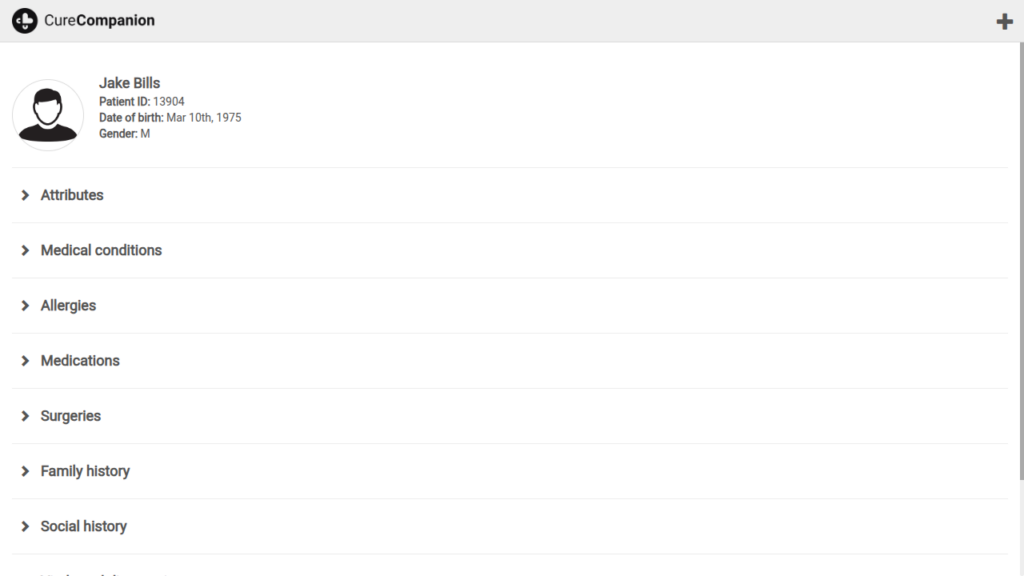Click the Surgeries chevron arrow
Screen dimensions: 1024x576
(x=25, y=416)
